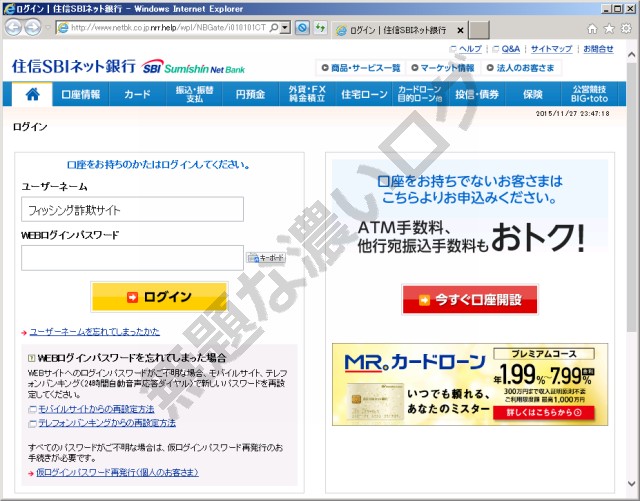This screenshot has height=501, width=640.
Task: Open the 外貨・FX 純金積立 menu tab
Action: click(x=307, y=94)
